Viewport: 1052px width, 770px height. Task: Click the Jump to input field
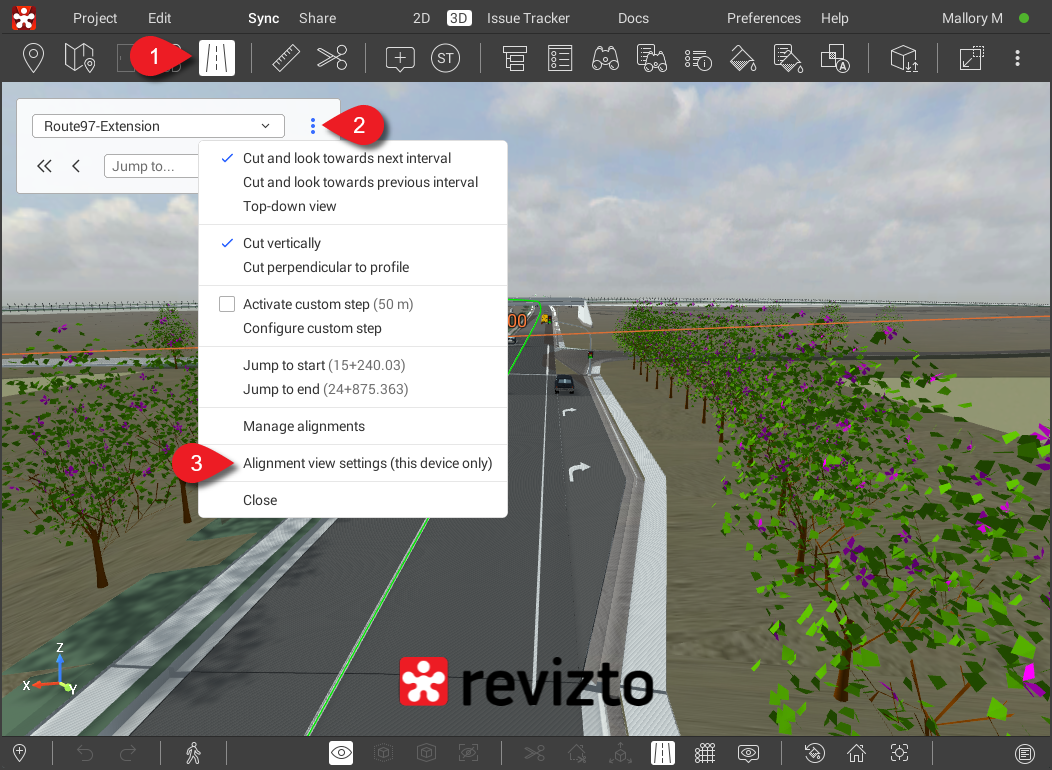[x=152, y=166]
